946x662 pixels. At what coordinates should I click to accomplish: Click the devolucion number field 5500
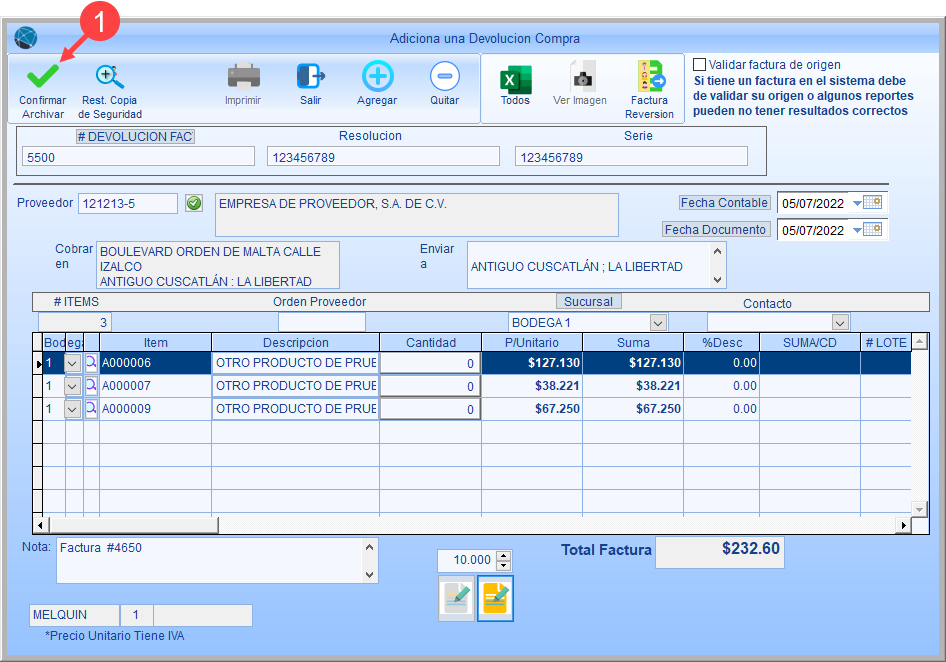(138, 157)
